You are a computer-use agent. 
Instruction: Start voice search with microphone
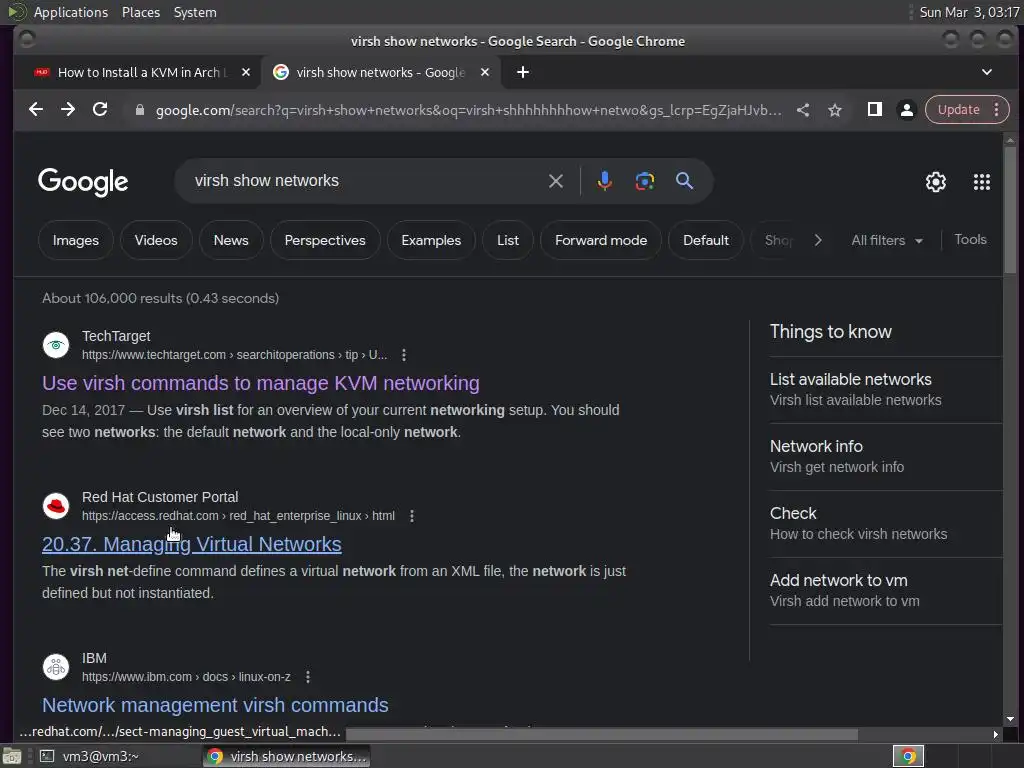[x=605, y=181]
